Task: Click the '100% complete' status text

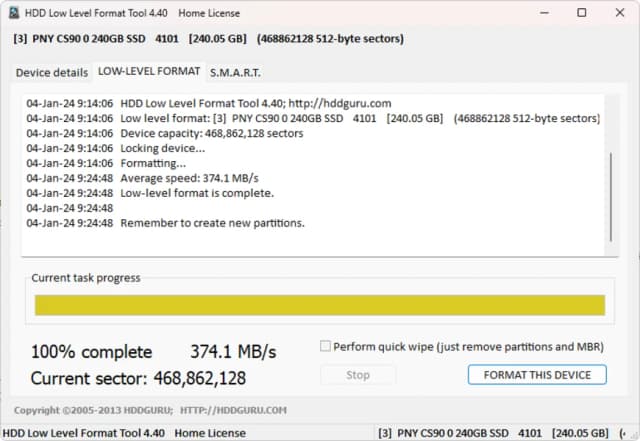Action: click(x=91, y=352)
